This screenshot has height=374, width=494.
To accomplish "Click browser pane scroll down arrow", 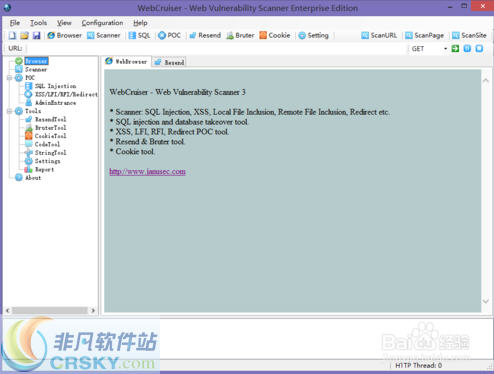I will (486, 301).
